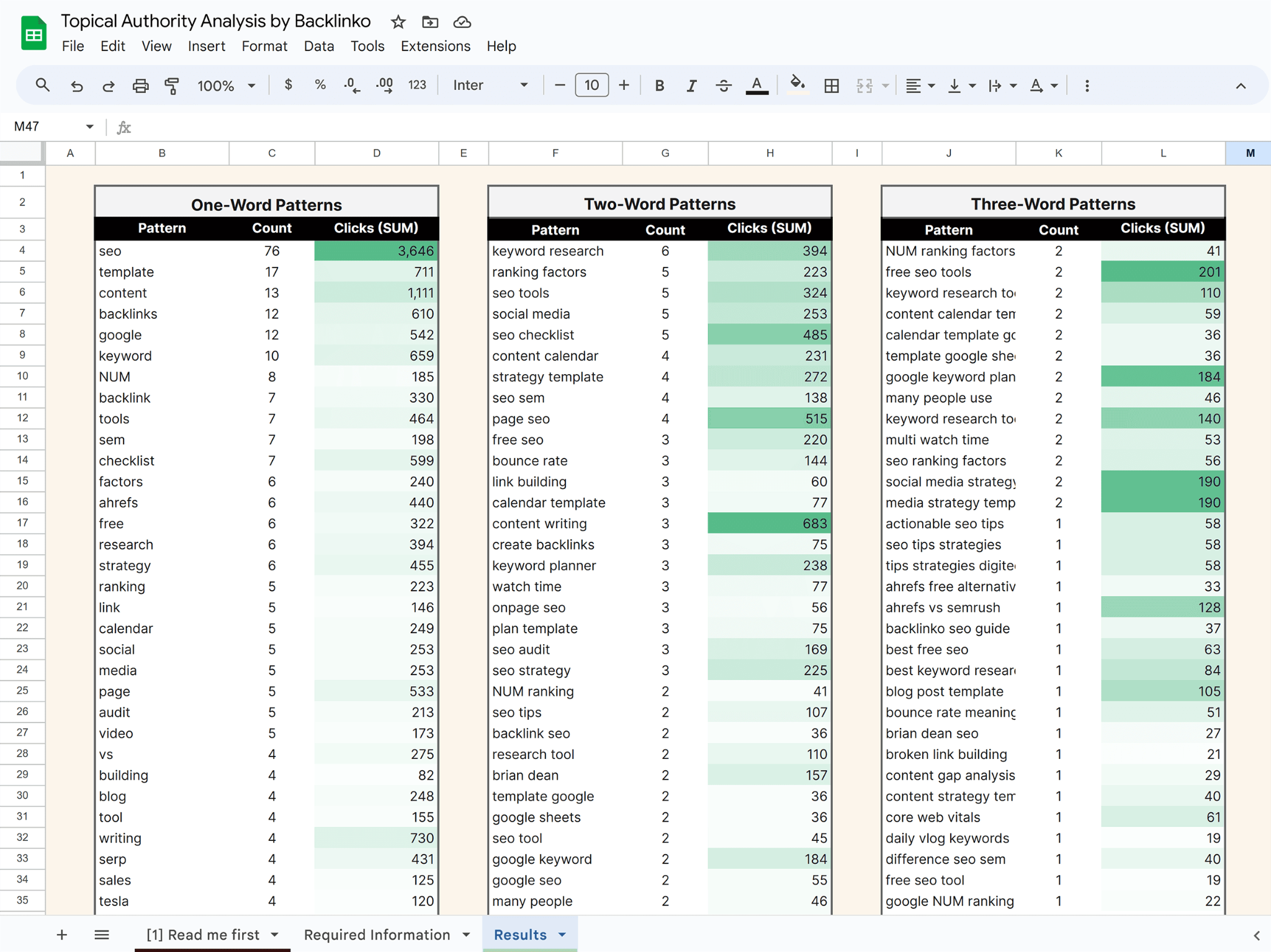Image resolution: width=1271 pixels, height=952 pixels.
Task: Open the Results sheet tab dropdown
Action: click(562, 934)
